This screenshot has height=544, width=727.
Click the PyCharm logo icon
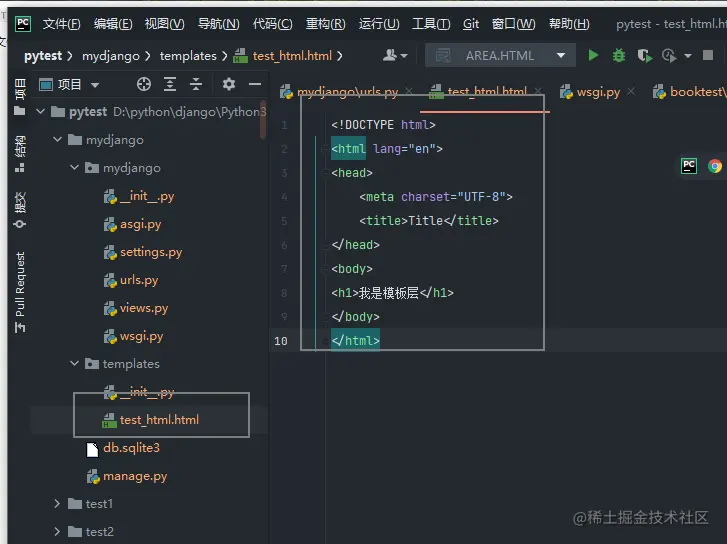tap(23, 24)
